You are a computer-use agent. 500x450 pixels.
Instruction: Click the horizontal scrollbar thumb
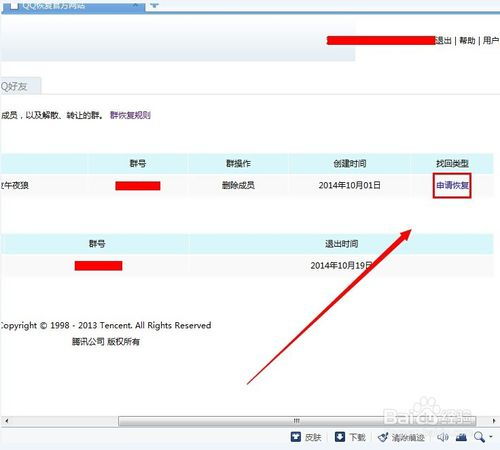pos(297,421)
